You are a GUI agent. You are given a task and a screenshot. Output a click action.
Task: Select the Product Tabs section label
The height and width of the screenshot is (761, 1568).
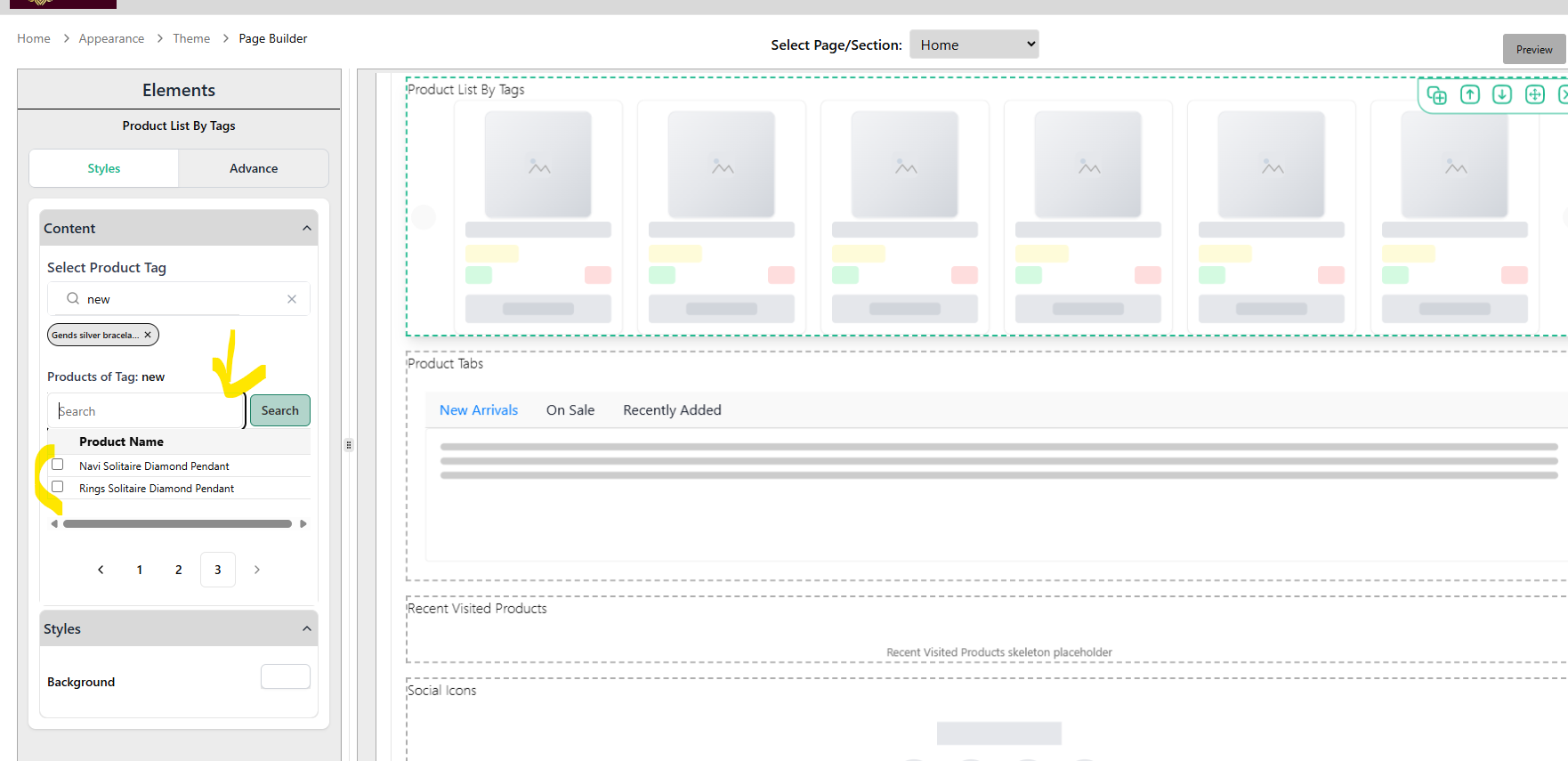pos(445,363)
